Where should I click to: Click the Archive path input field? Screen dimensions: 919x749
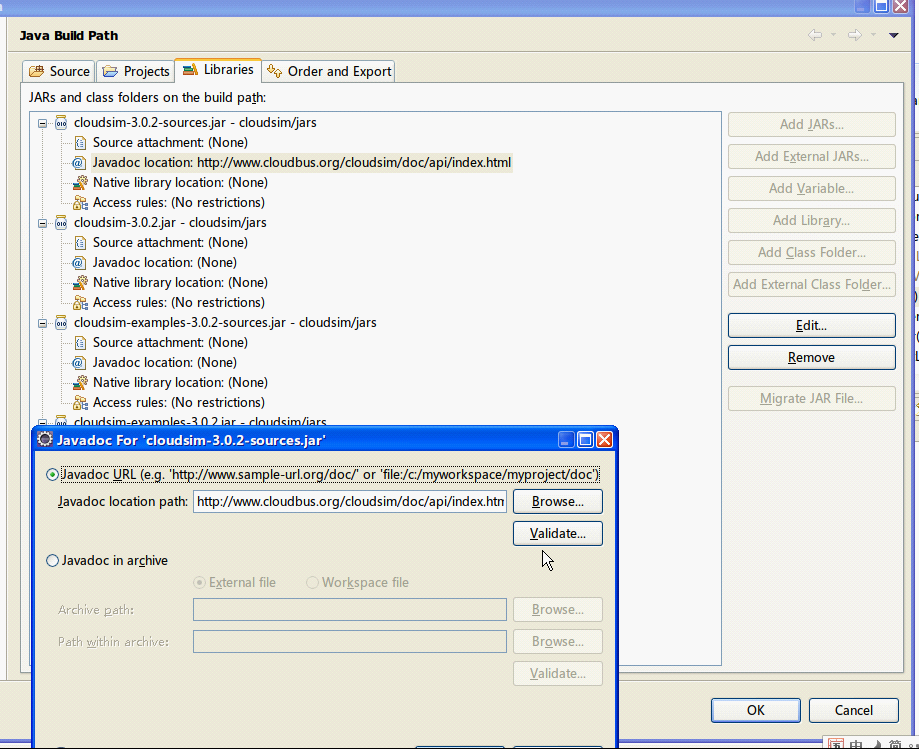pyautogui.click(x=350, y=610)
